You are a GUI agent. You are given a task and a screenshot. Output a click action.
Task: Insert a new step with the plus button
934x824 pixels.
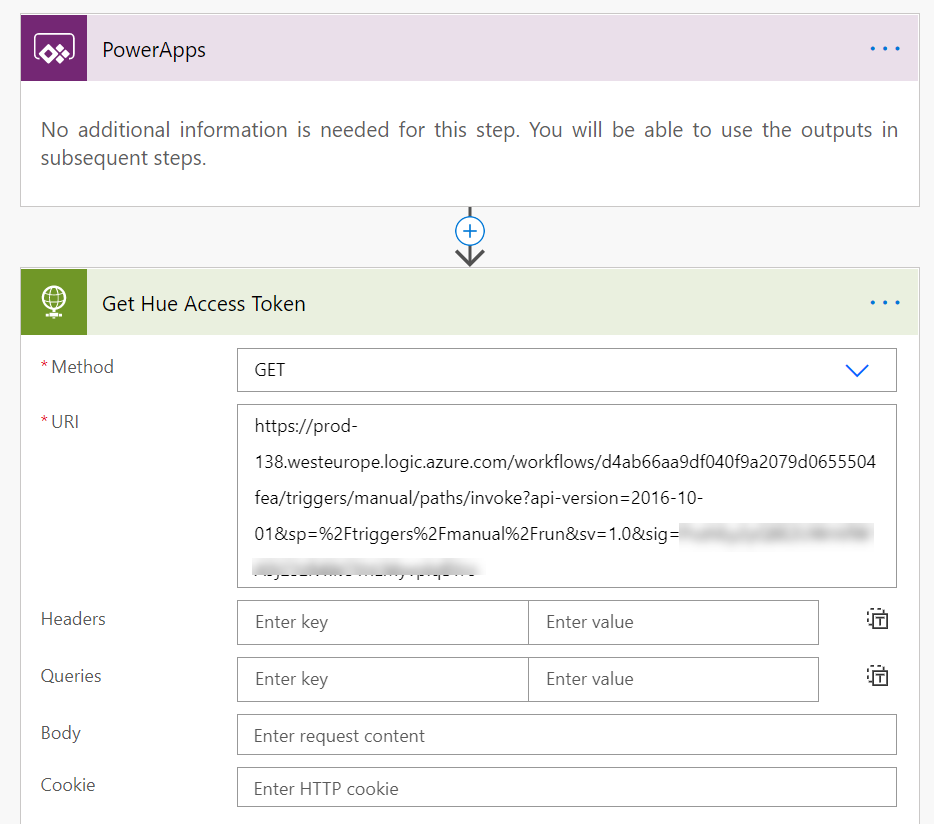(x=470, y=231)
